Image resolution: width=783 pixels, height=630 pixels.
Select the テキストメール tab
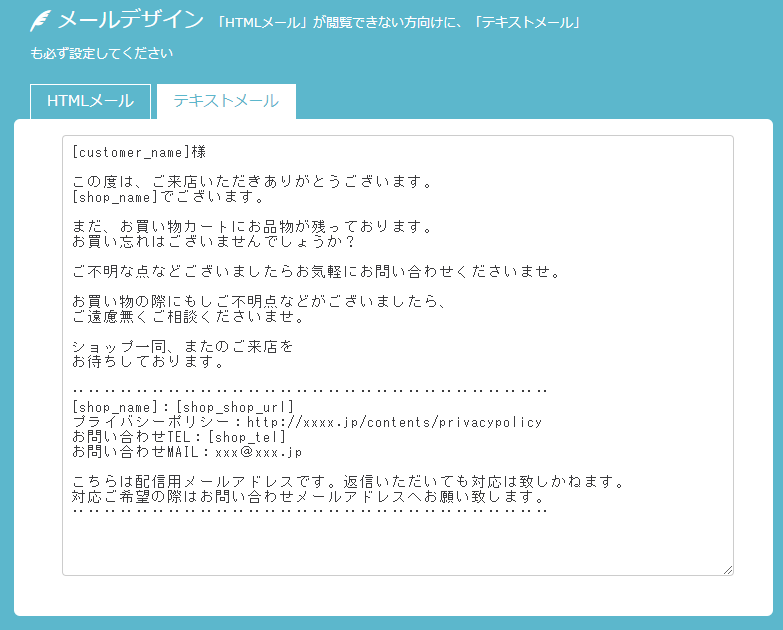(x=226, y=102)
